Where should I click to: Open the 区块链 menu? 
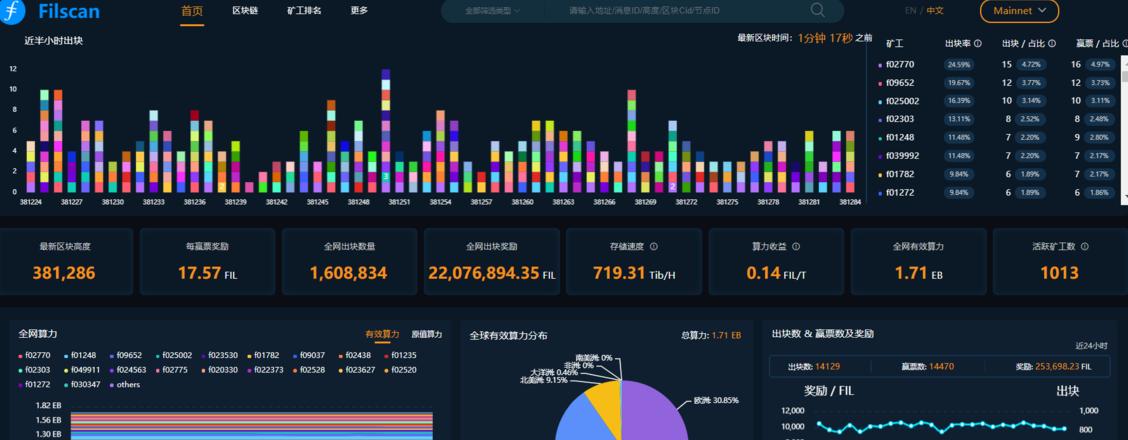click(245, 11)
